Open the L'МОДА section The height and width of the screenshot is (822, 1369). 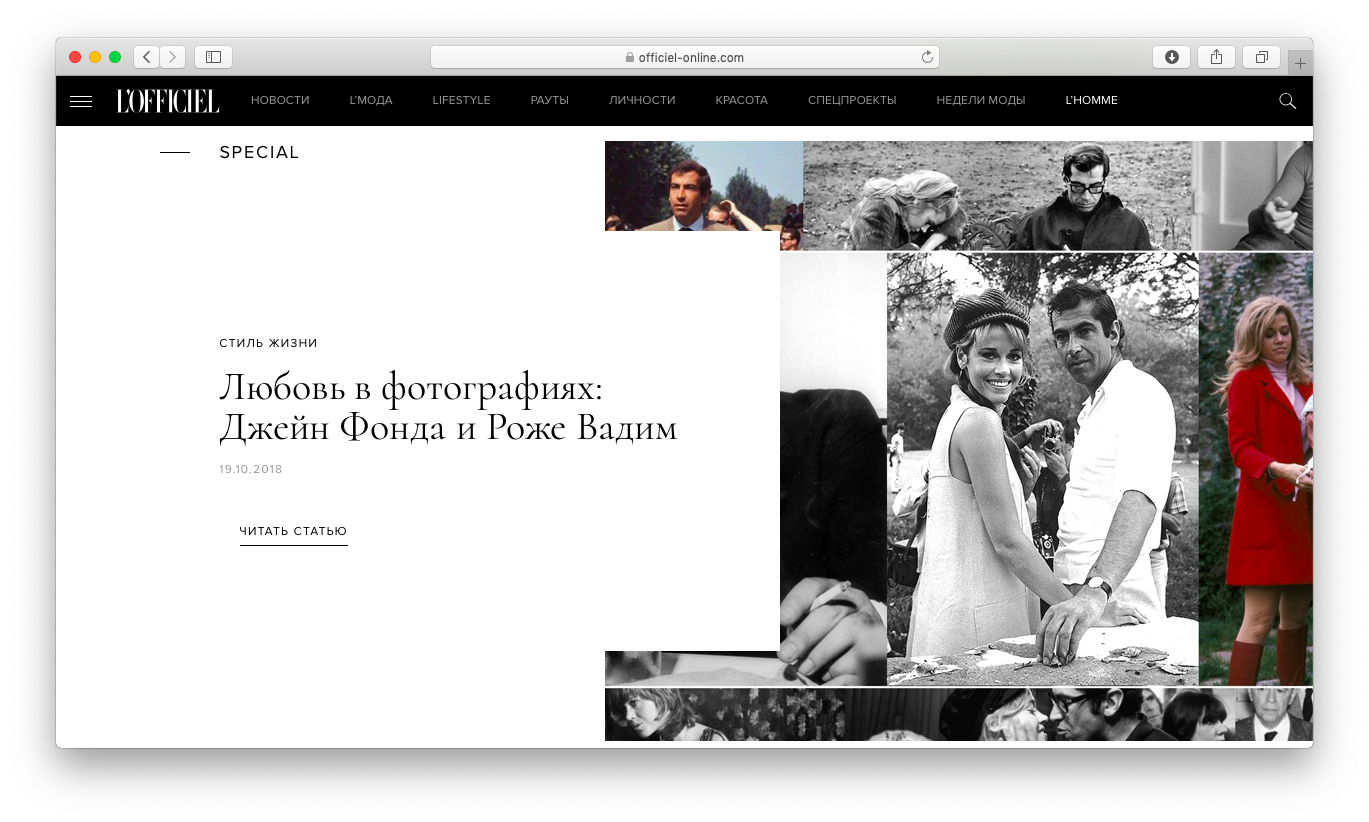point(371,101)
